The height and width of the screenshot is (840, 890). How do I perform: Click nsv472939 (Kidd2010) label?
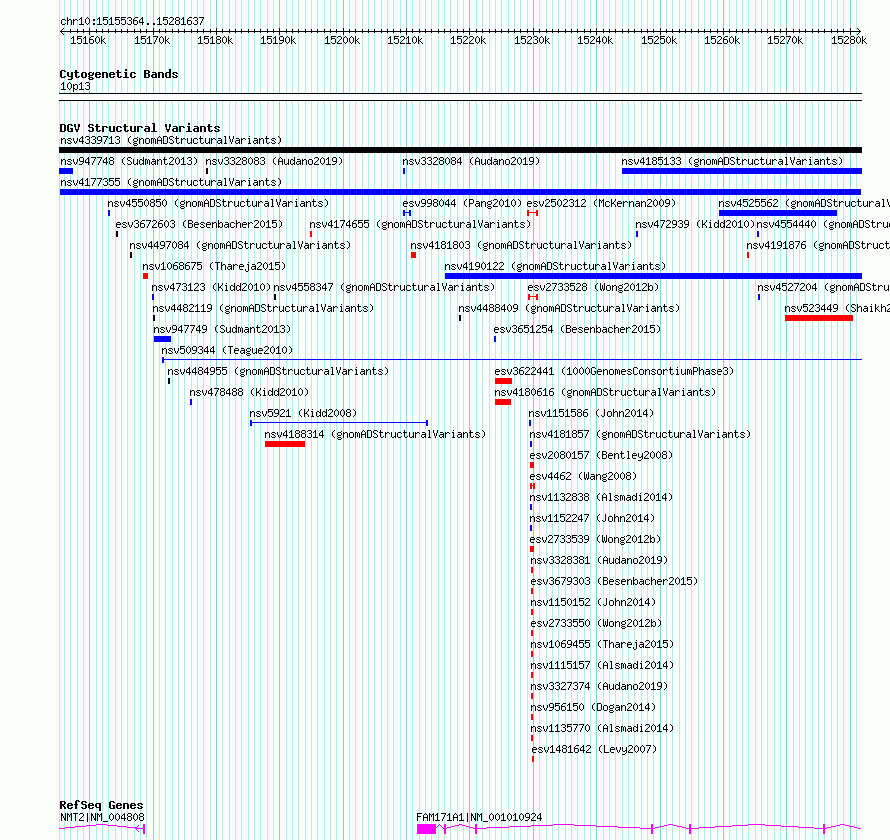tap(695, 224)
